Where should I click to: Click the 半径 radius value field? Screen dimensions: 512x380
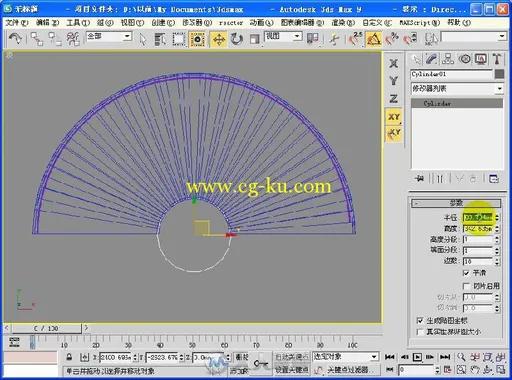(478, 218)
